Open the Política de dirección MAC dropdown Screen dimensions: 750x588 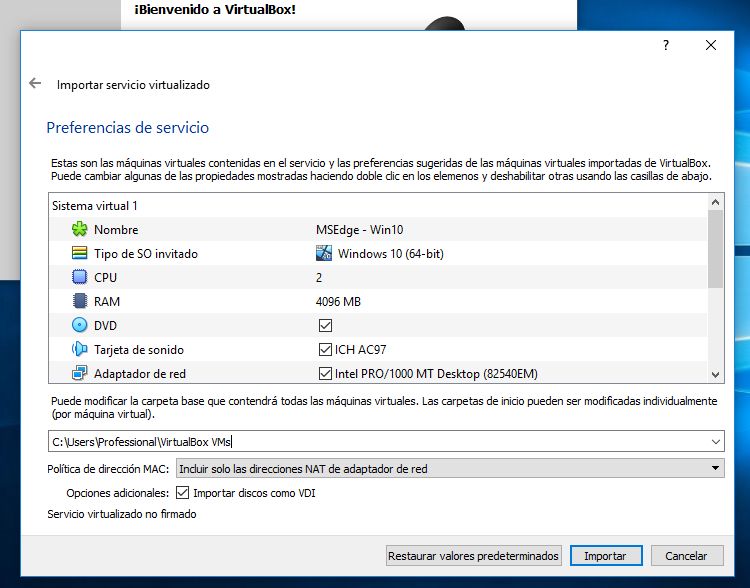click(450, 468)
